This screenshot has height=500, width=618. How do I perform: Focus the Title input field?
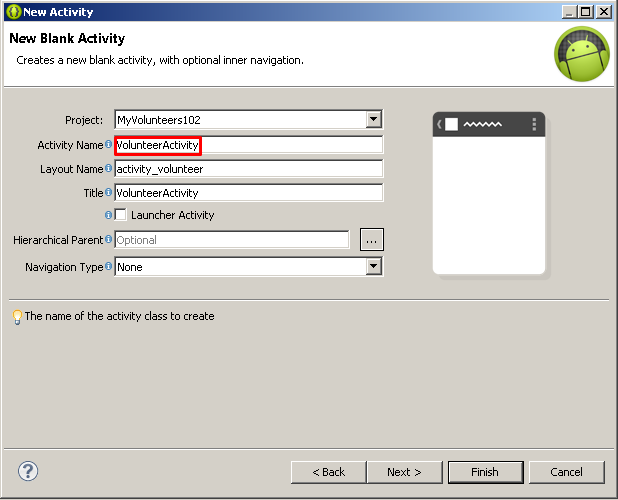[x=249, y=193]
